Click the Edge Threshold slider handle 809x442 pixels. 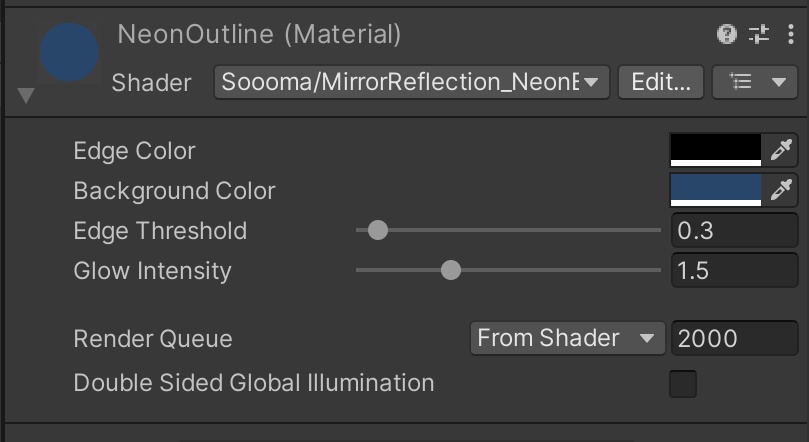[x=377, y=230]
